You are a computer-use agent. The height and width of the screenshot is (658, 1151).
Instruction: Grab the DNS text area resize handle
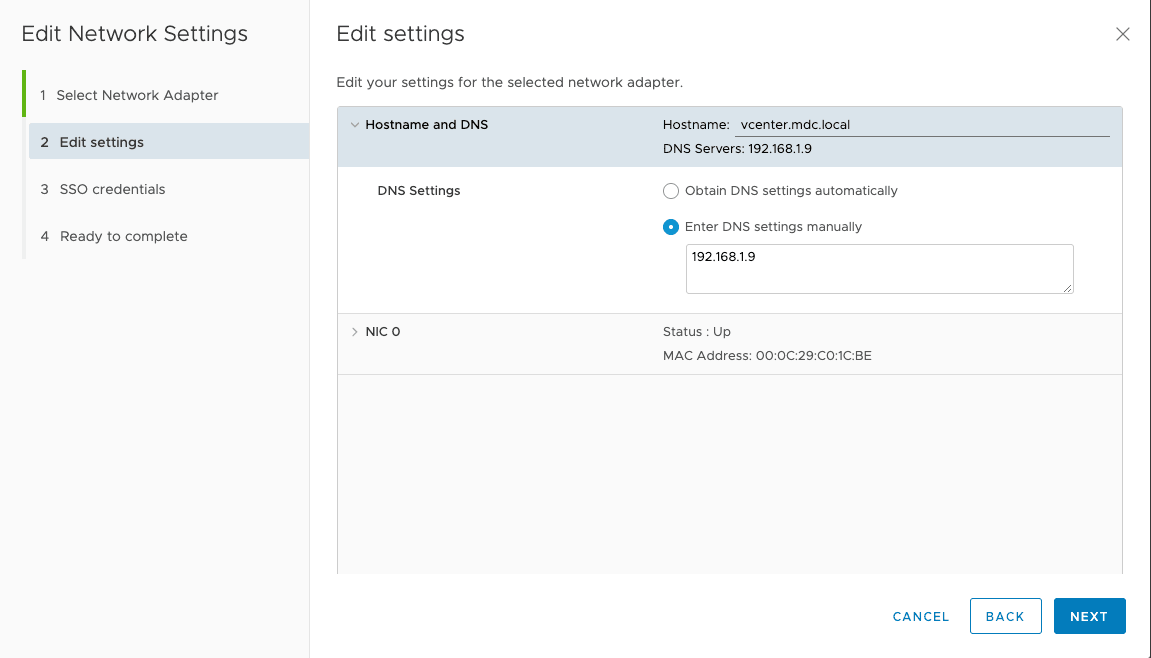(1068, 288)
